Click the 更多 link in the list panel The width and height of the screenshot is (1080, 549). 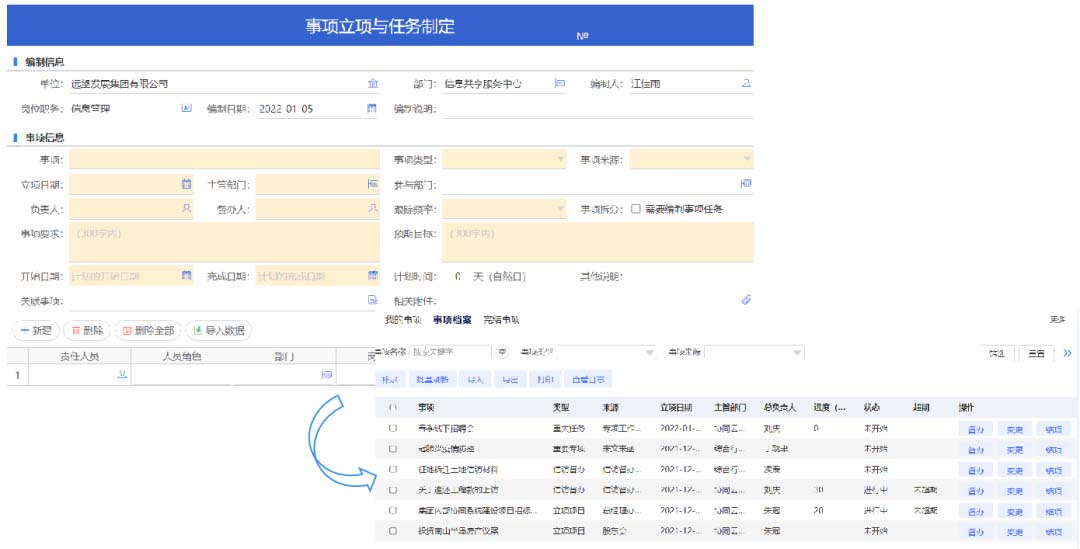point(1057,320)
